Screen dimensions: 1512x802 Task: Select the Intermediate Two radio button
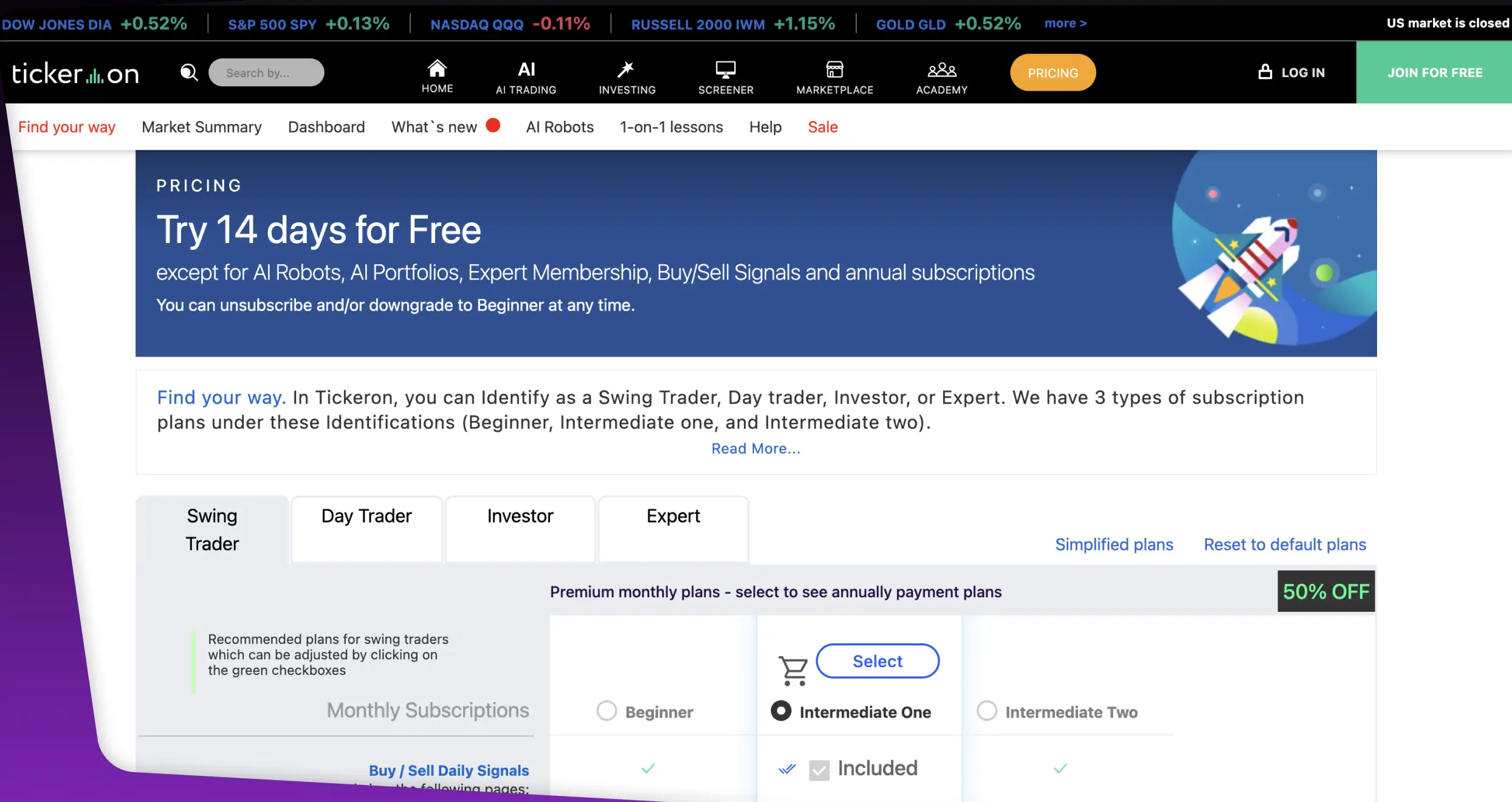(x=987, y=711)
